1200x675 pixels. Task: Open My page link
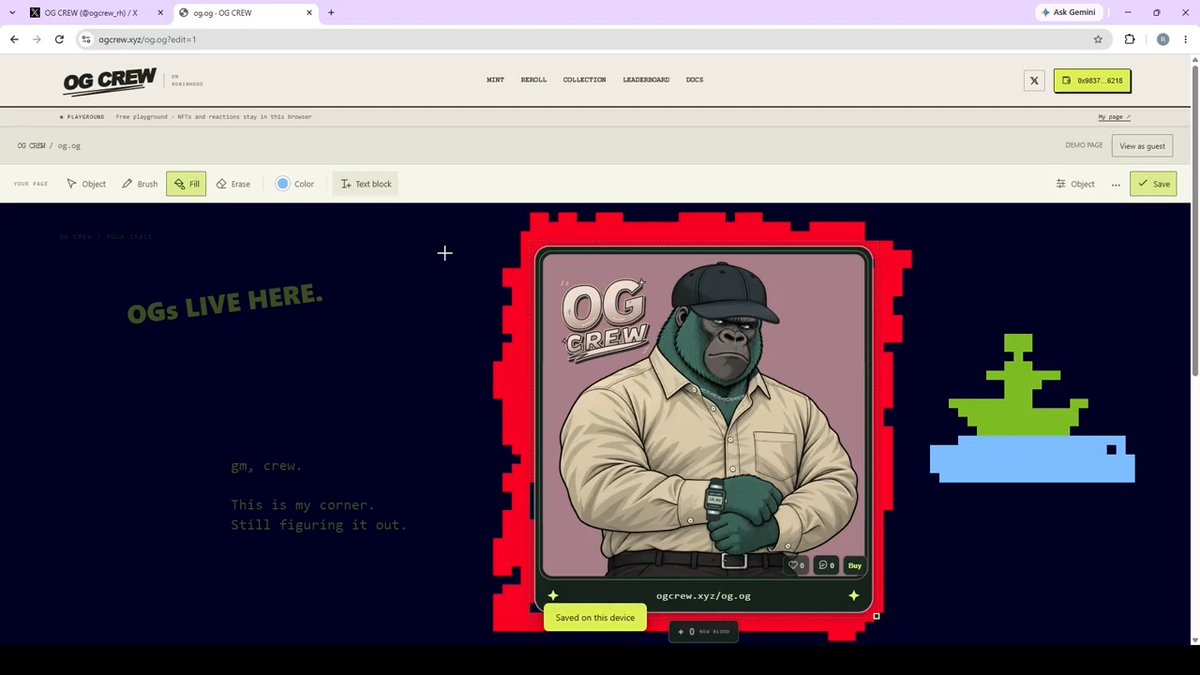click(1114, 117)
